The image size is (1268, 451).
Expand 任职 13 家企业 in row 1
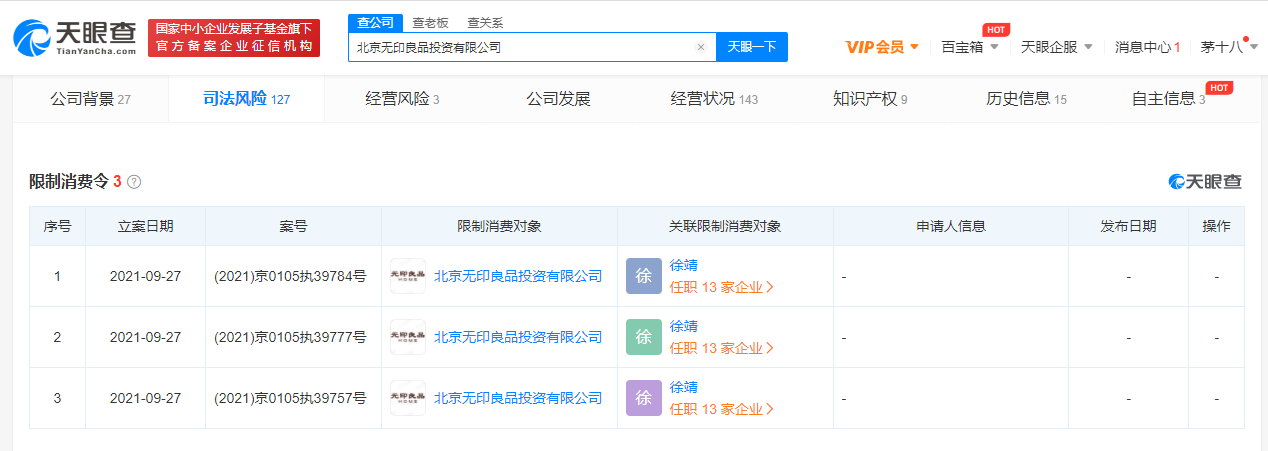point(722,288)
